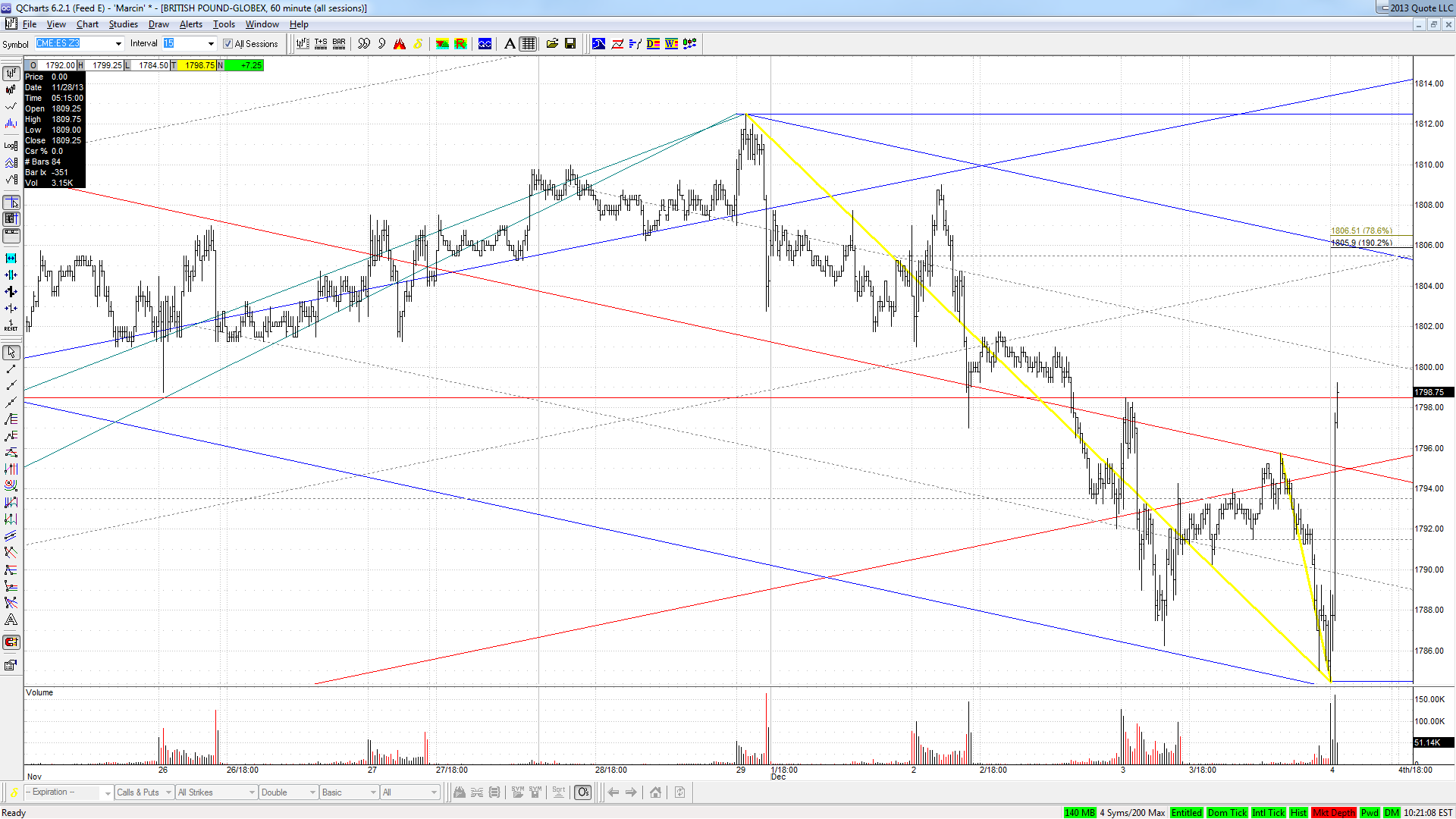Open the Expiration dropdown
Viewport: 1456px width, 819px height.
(68, 792)
